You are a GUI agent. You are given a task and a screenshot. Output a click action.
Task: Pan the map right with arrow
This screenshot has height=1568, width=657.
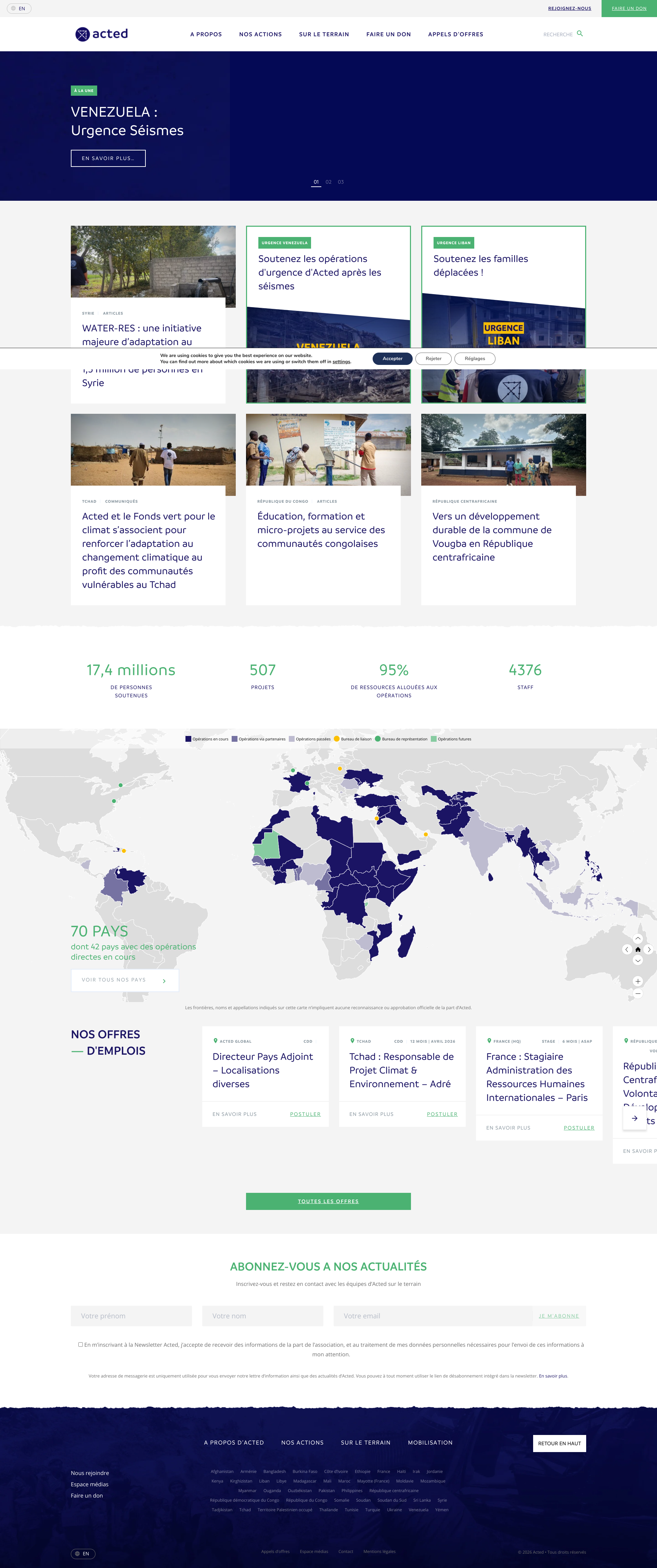(x=648, y=950)
